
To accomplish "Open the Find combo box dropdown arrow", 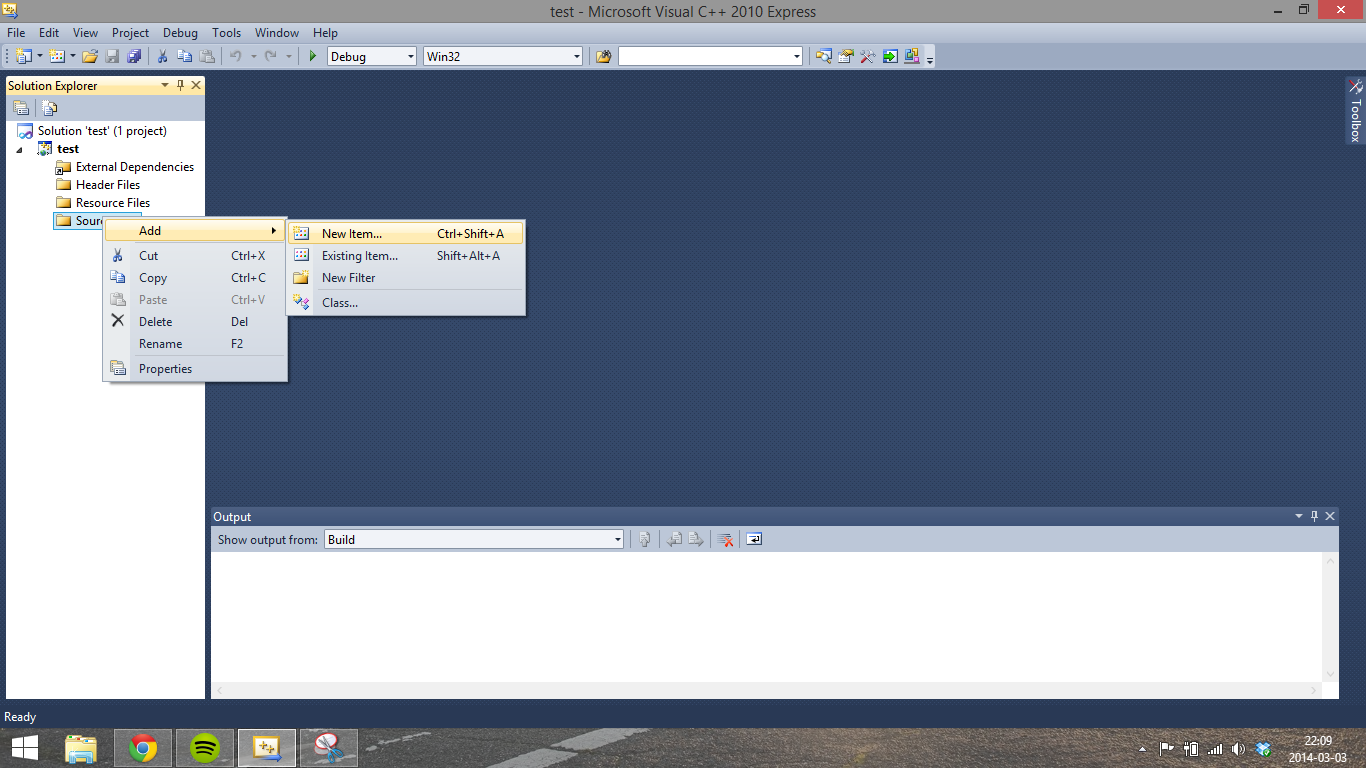I will click(x=797, y=57).
